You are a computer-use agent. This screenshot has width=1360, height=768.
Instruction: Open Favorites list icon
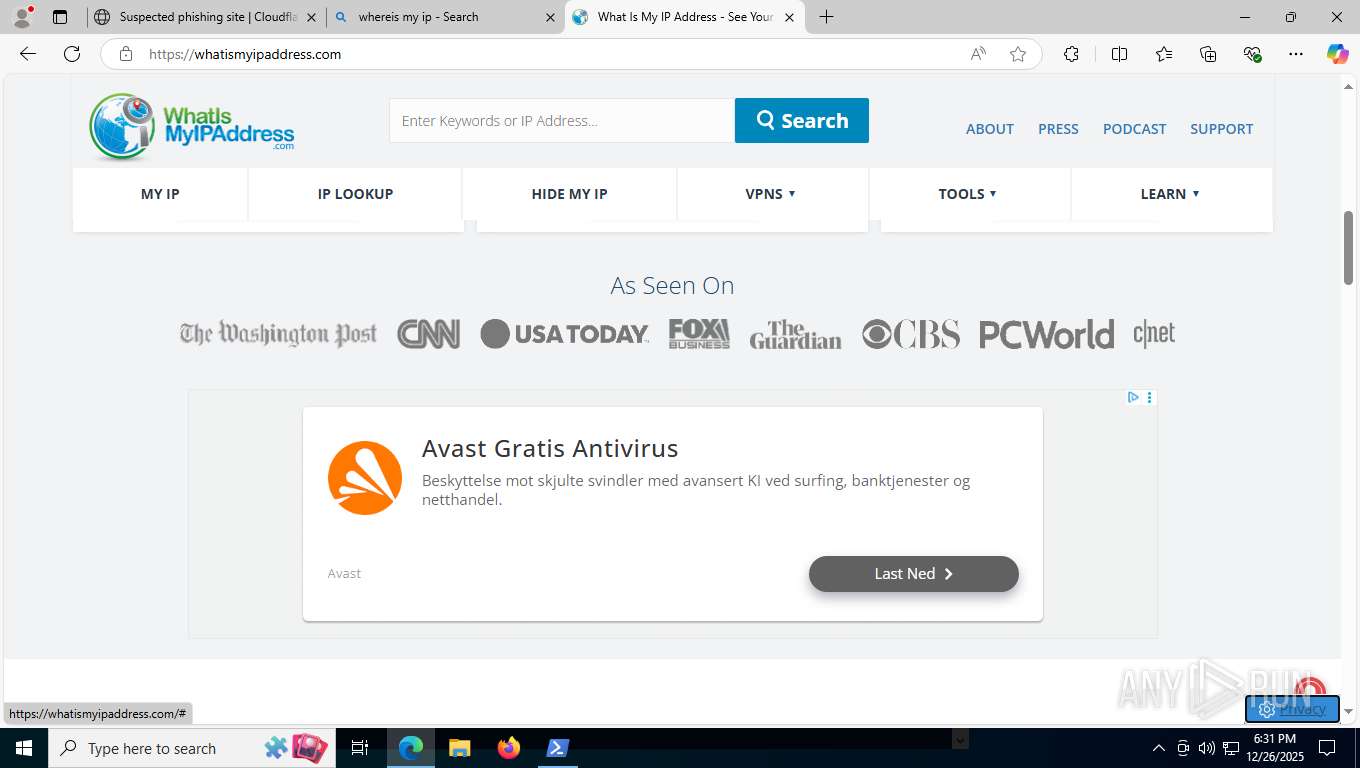tap(1164, 54)
